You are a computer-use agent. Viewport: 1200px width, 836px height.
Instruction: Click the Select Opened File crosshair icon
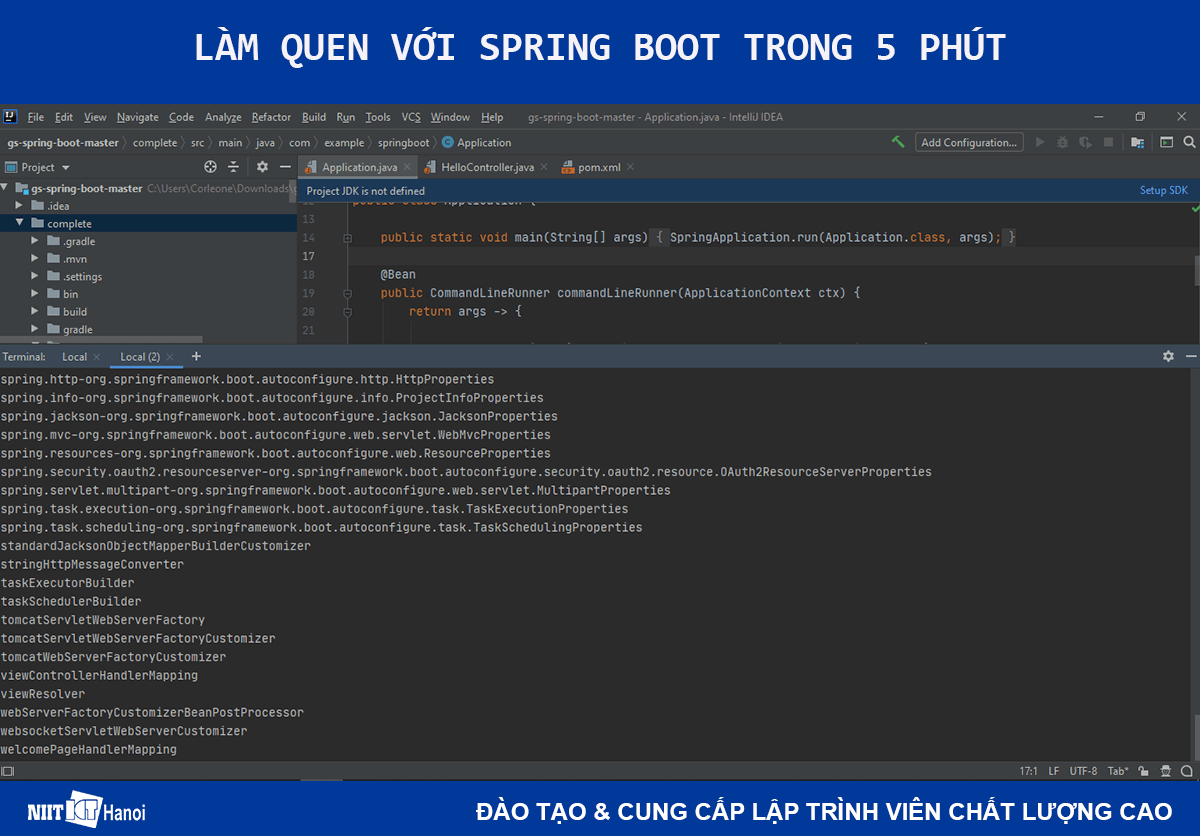209,167
